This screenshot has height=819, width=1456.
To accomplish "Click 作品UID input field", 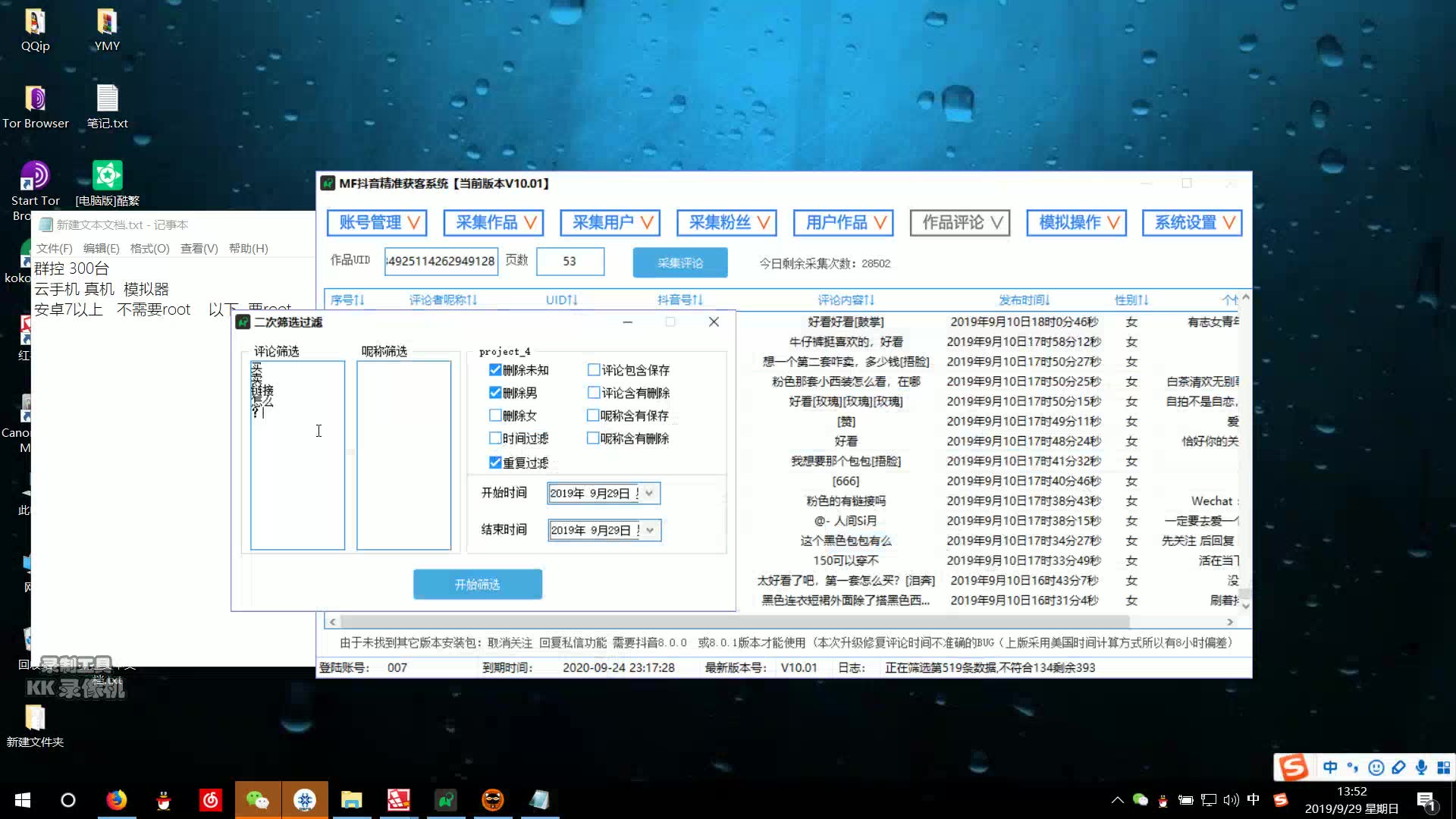I will 440,261.
